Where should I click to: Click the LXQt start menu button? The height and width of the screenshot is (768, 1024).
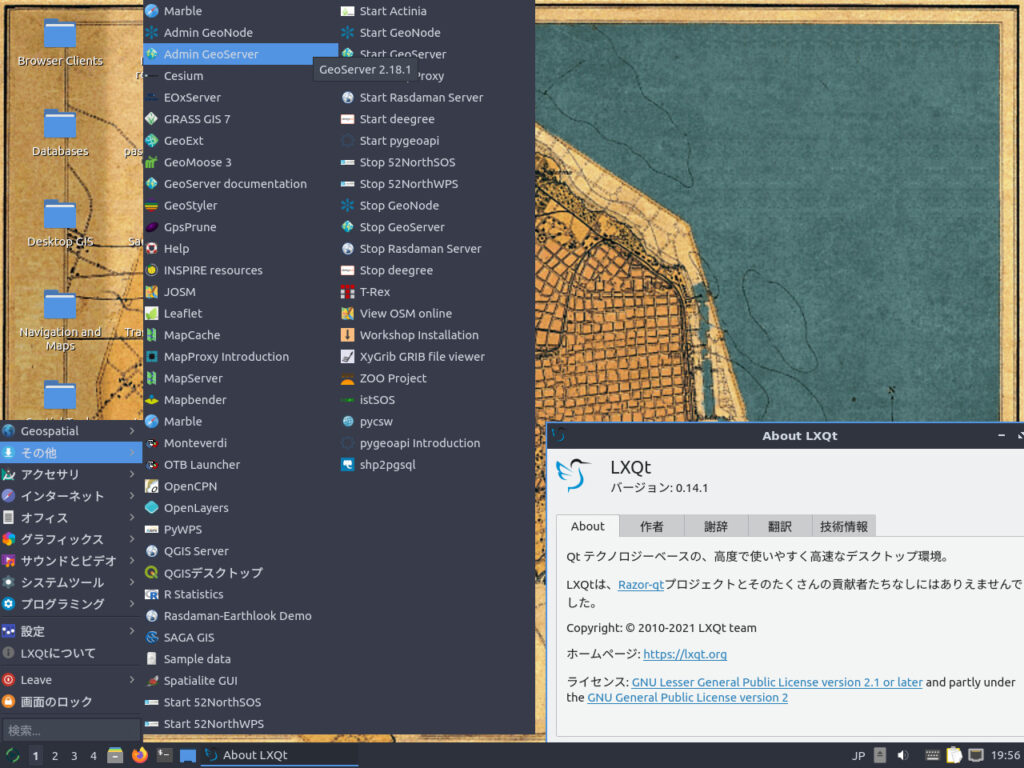[12, 756]
